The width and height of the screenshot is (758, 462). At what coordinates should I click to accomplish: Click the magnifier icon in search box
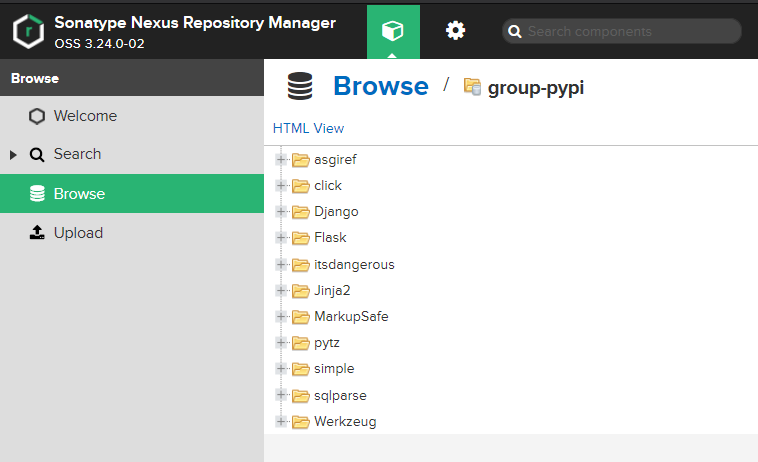(515, 32)
